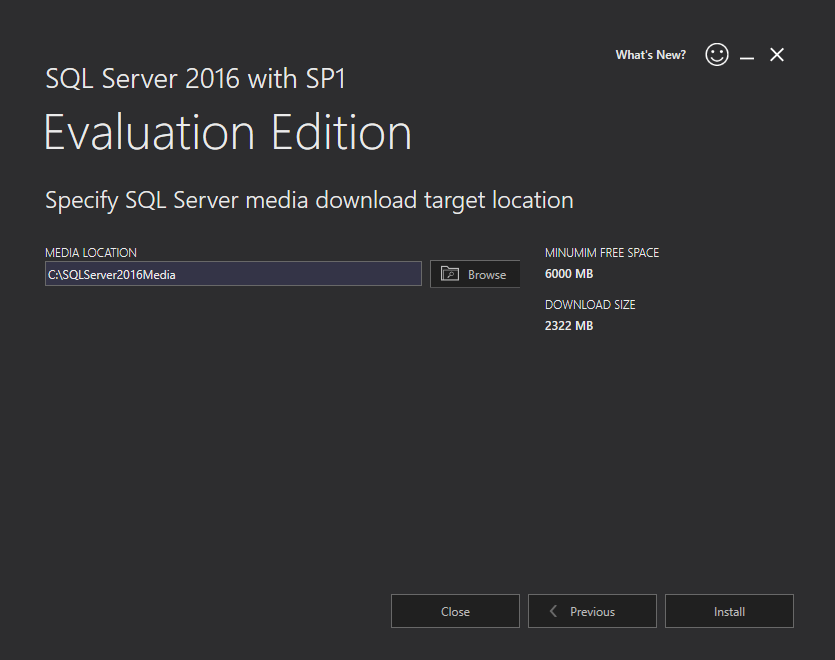835x660 pixels.
Task: Click inside the Media Location field
Action: point(232,273)
